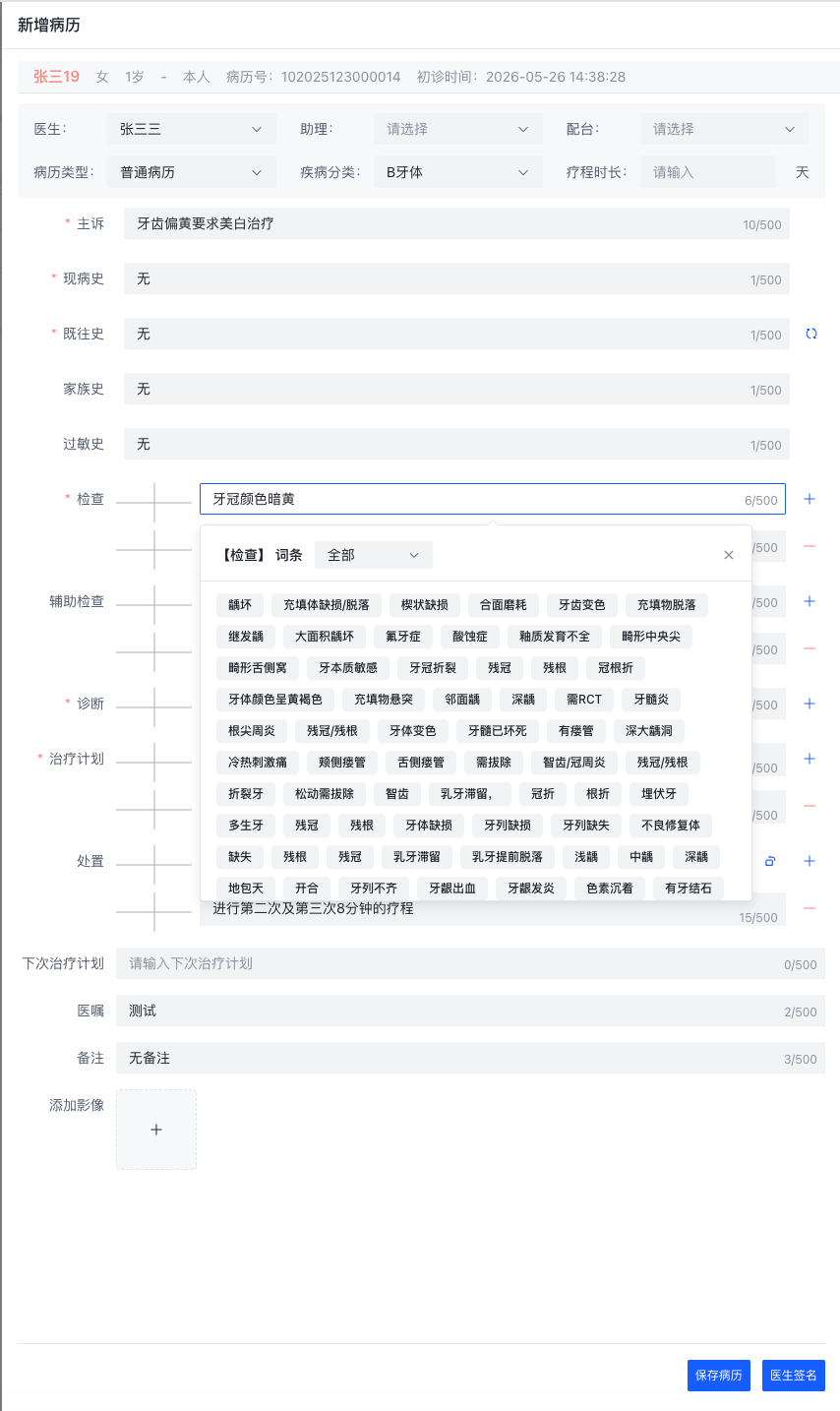Remove second 处置 row using minus icon
This screenshot has height=1411, width=840.
point(810,908)
